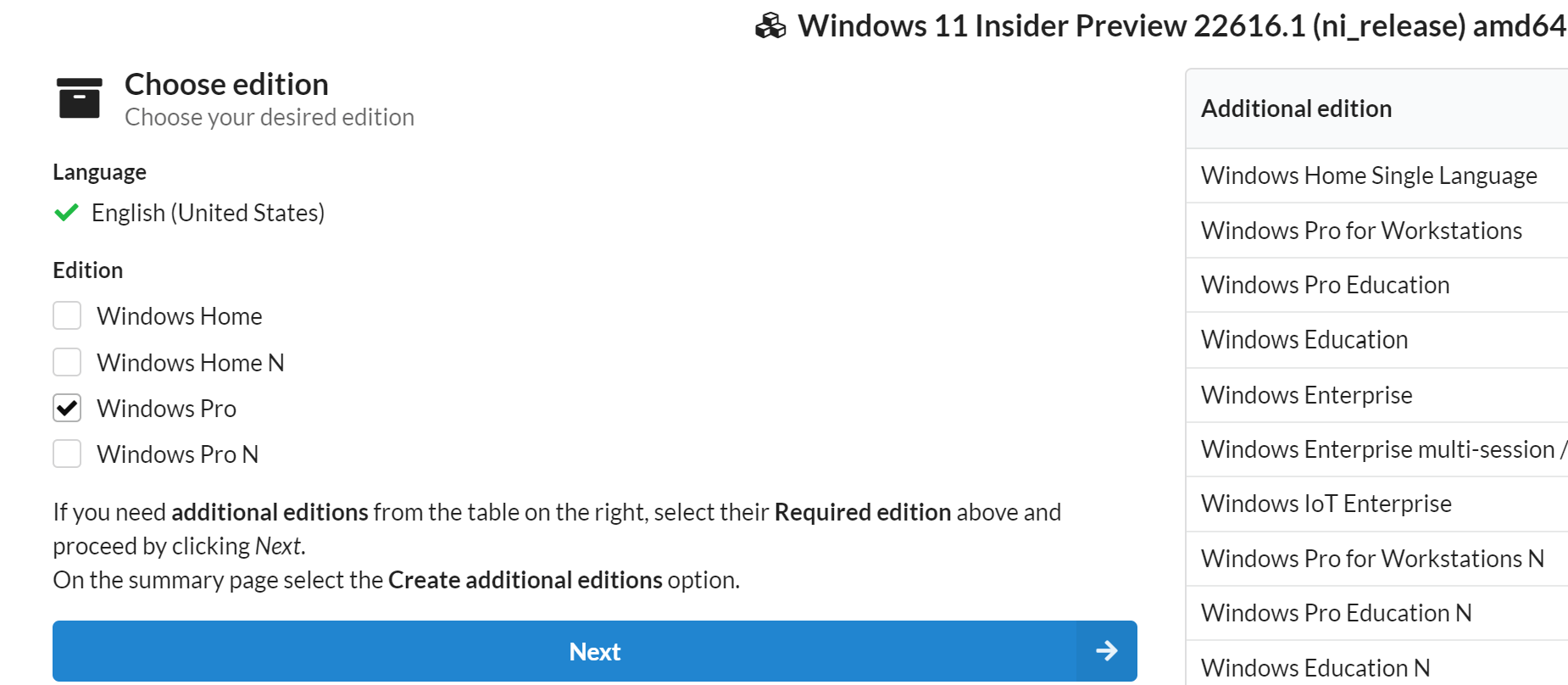This screenshot has height=685, width=1568.
Task: Click the Windows Education table row
Action: click(x=1376, y=340)
